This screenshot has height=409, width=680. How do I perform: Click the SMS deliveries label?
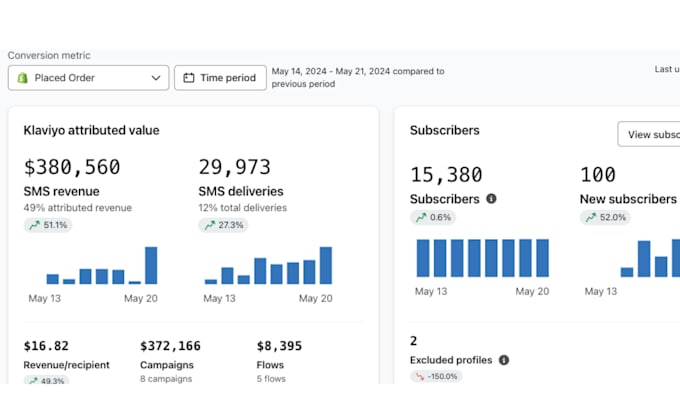pos(241,191)
